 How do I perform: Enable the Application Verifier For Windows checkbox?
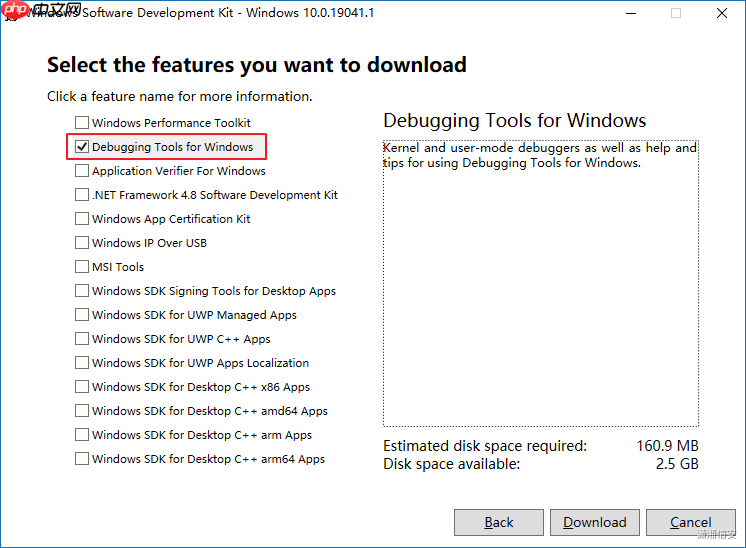coord(82,170)
